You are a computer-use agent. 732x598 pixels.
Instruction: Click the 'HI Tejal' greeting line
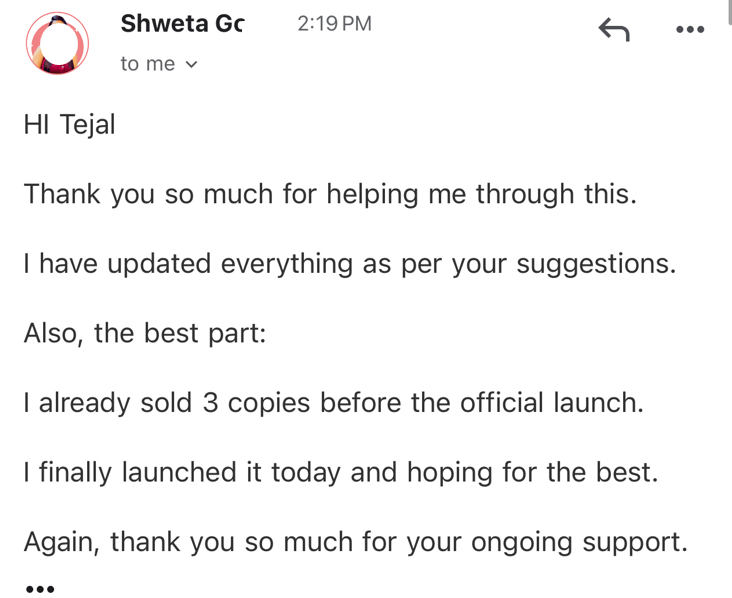(70, 125)
